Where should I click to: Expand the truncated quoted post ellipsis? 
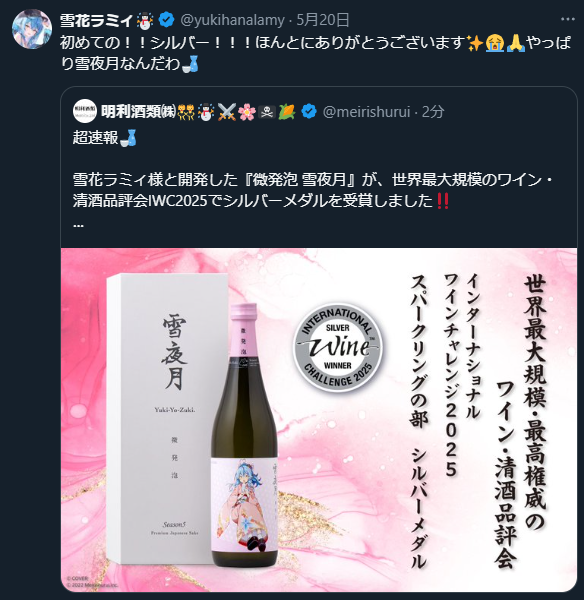[x=78, y=225]
